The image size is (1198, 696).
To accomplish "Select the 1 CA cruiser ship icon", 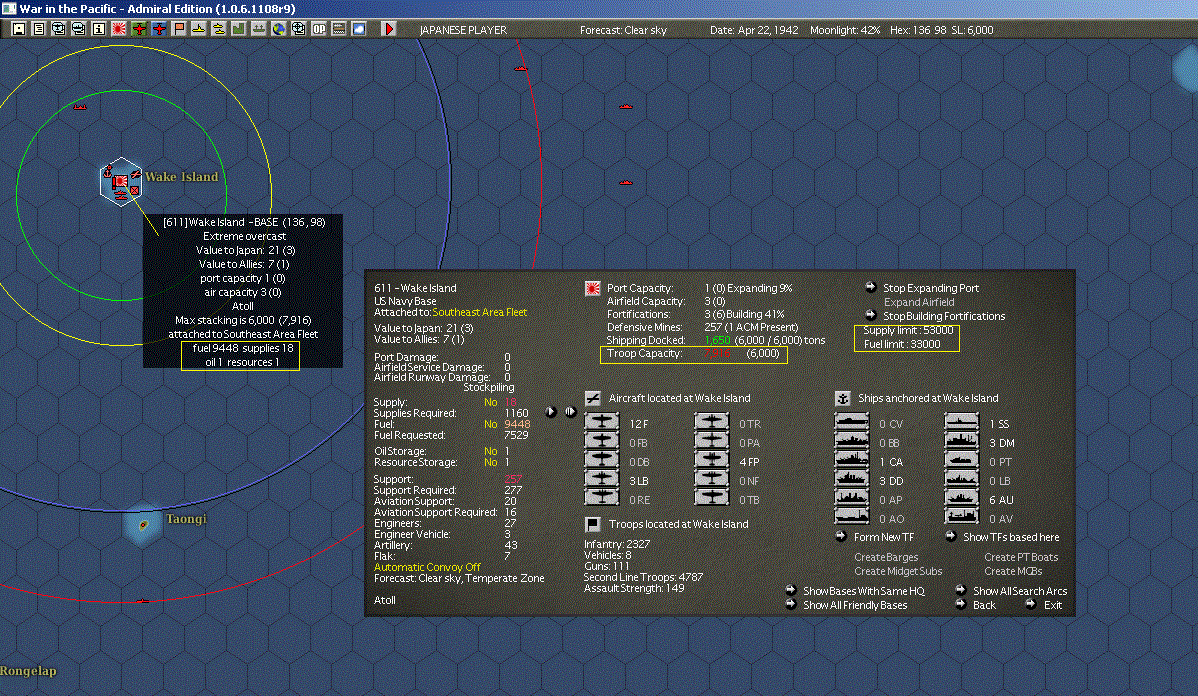I will click(852, 461).
